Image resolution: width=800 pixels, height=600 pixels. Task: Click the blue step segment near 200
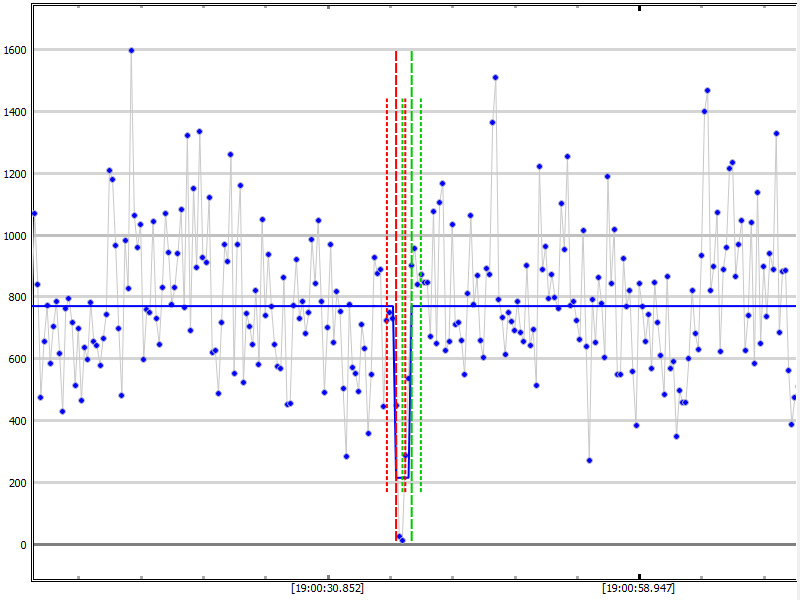click(x=403, y=478)
